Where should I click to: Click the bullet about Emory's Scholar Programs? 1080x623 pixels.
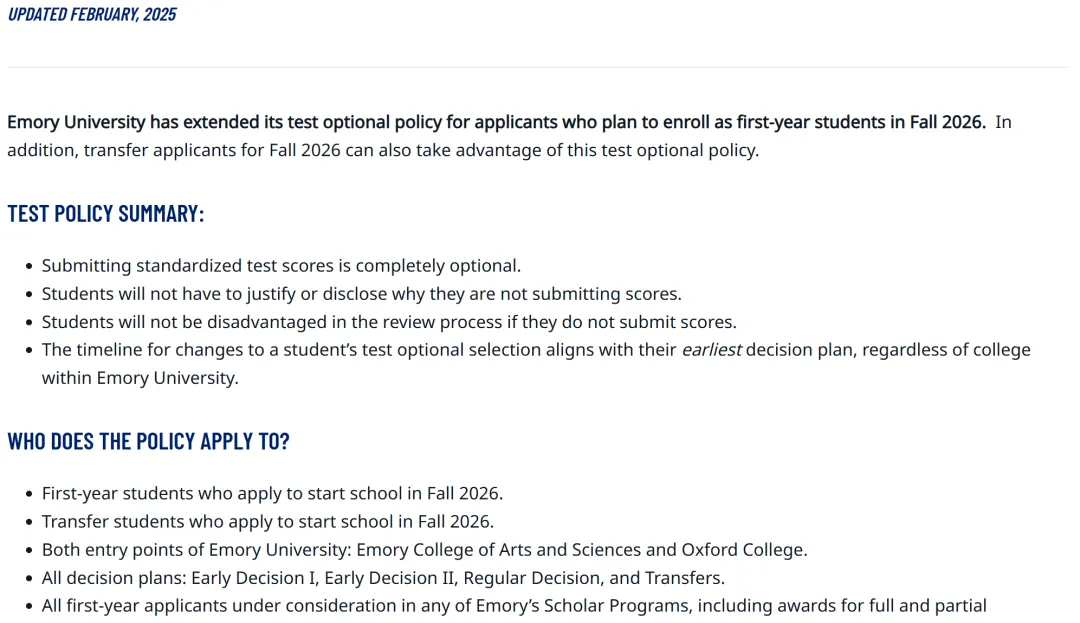point(514,605)
